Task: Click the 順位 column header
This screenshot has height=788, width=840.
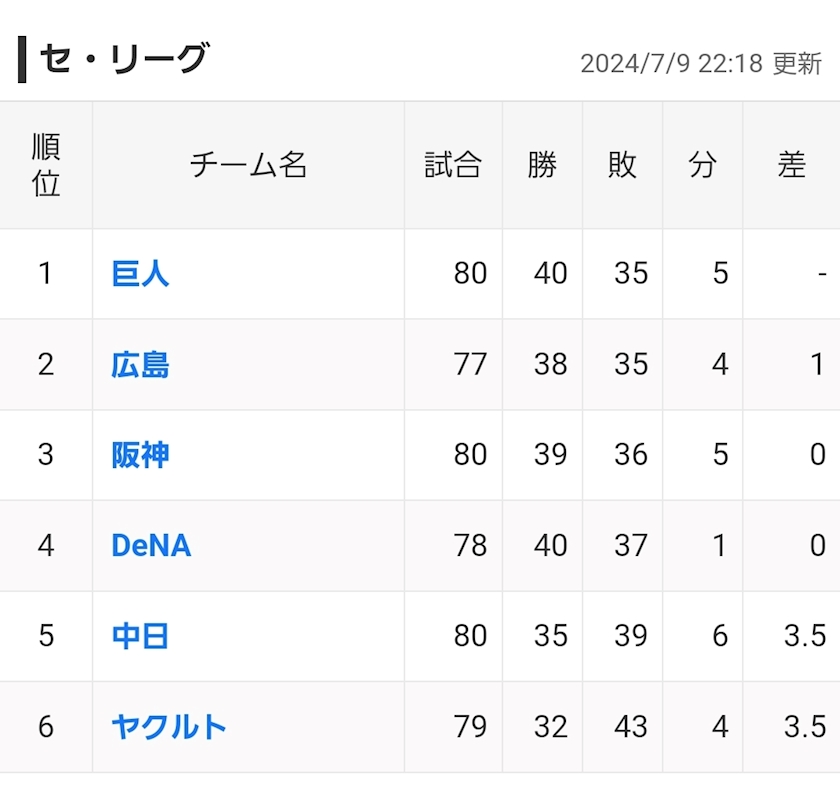Action: [46, 165]
